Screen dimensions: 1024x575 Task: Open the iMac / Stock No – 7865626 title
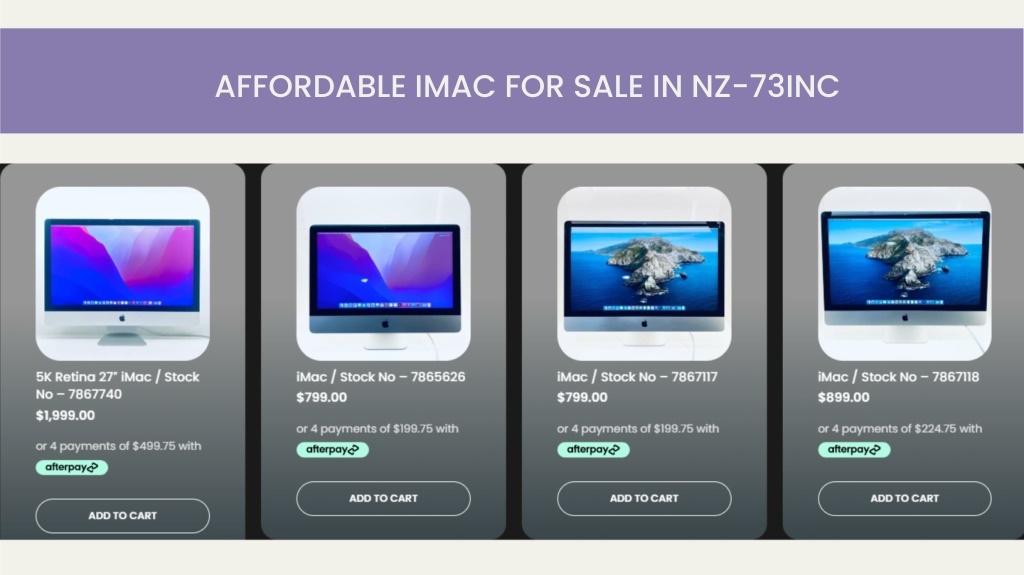click(381, 377)
